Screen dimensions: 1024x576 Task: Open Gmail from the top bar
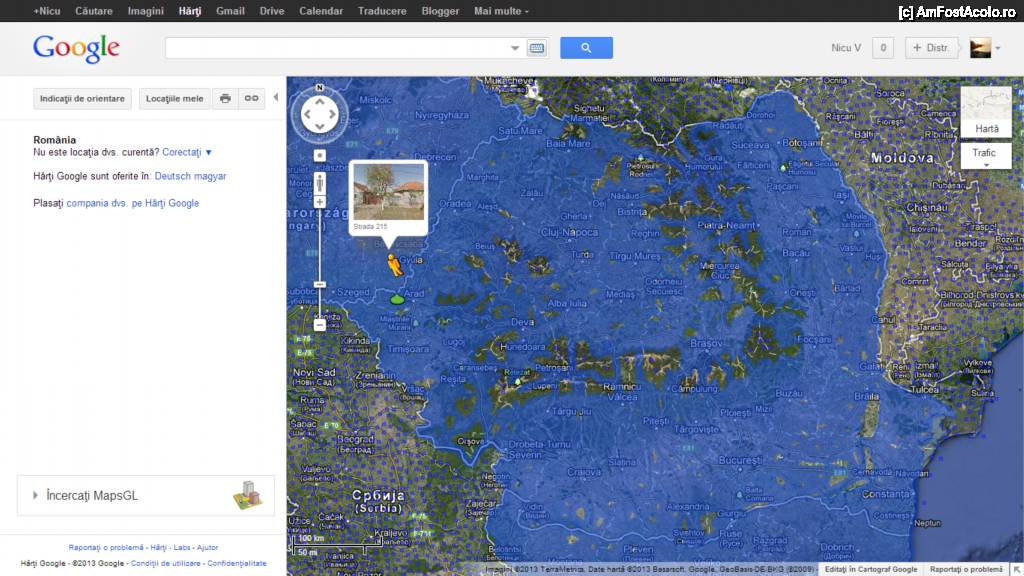click(230, 11)
